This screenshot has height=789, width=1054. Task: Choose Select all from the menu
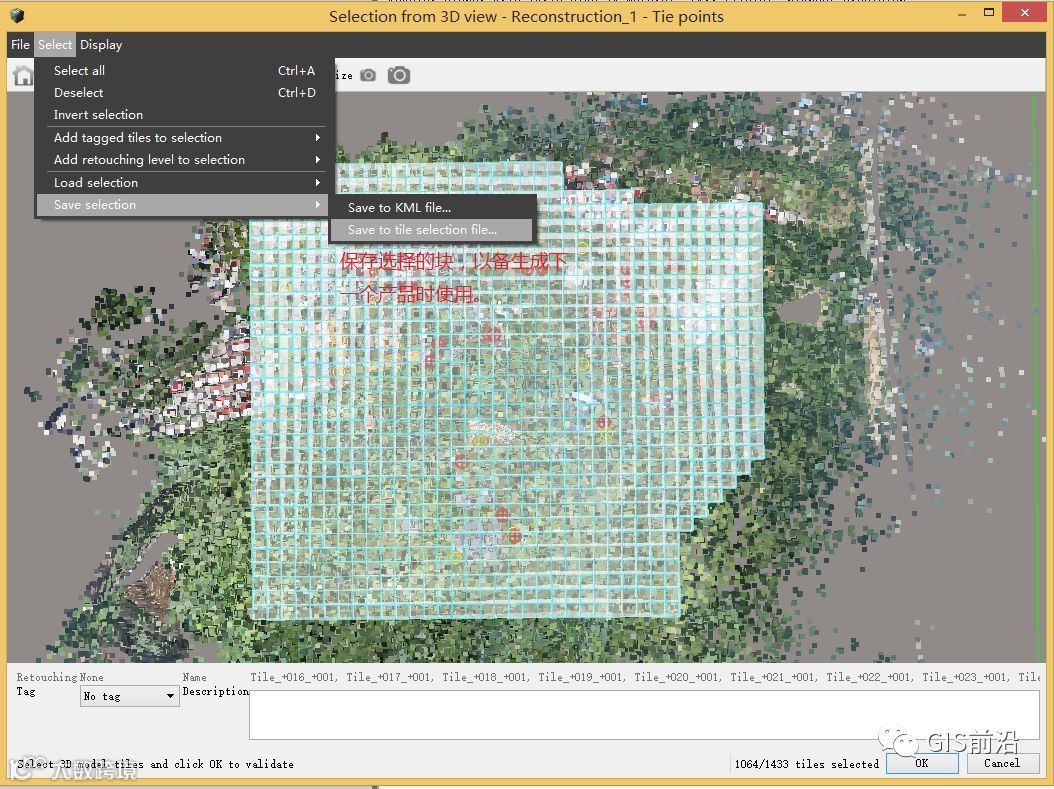[x=80, y=71]
